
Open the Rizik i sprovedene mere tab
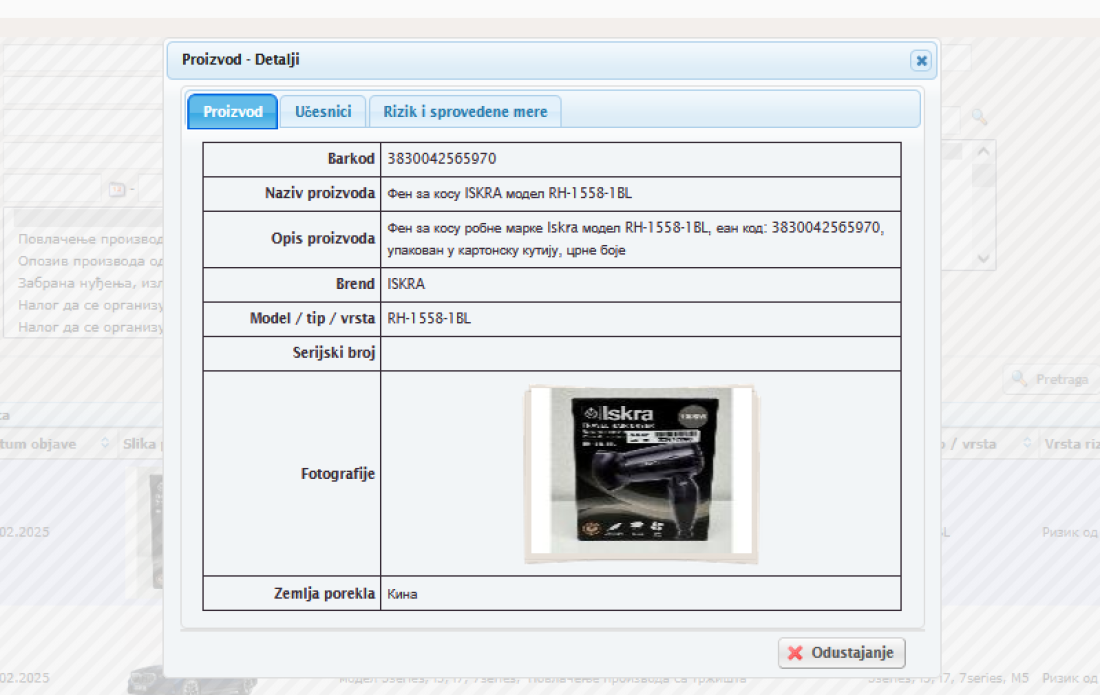pos(465,112)
